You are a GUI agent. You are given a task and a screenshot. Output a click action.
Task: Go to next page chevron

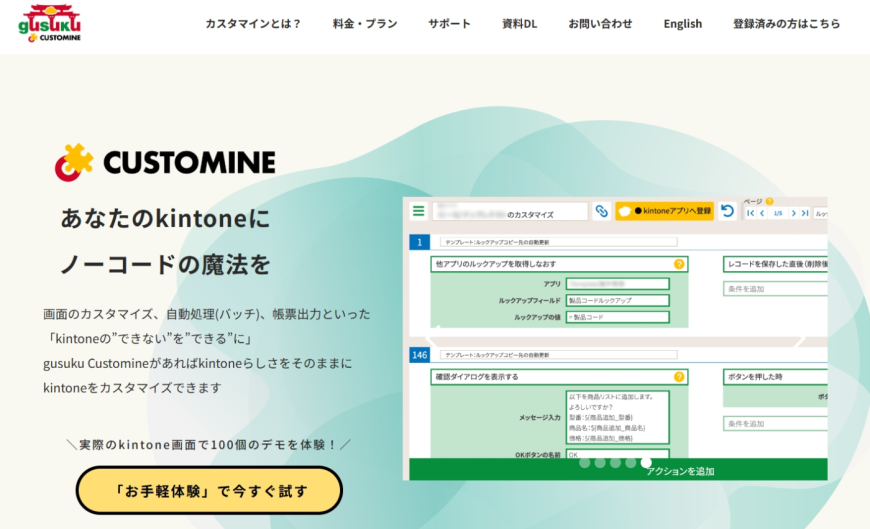tap(793, 213)
